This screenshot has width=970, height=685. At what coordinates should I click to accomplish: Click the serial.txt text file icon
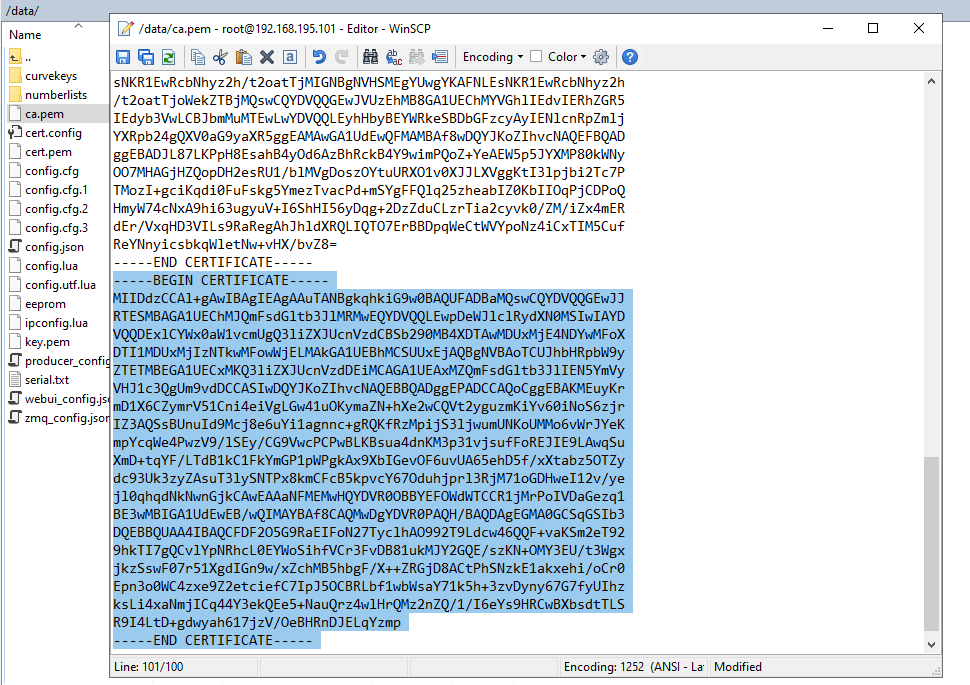[x=15, y=380]
